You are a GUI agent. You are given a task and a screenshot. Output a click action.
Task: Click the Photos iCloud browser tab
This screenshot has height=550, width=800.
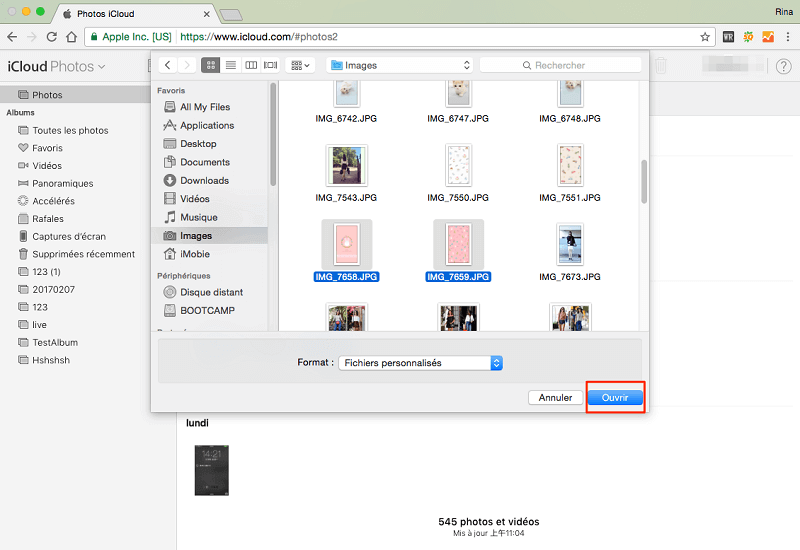coord(133,14)
